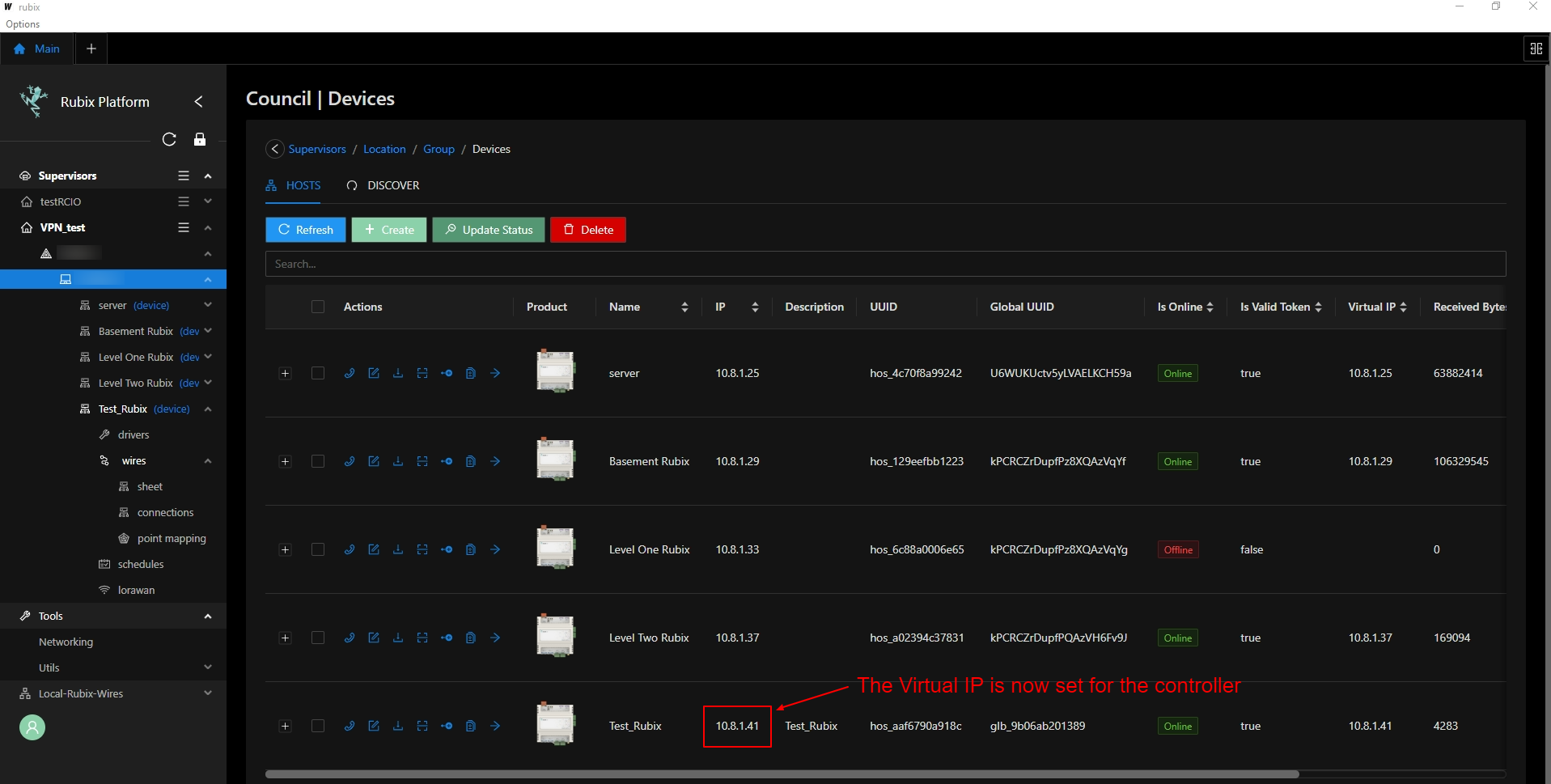1551x784 pixels.
Task: Click the green Create button
Action: [389, 230]
